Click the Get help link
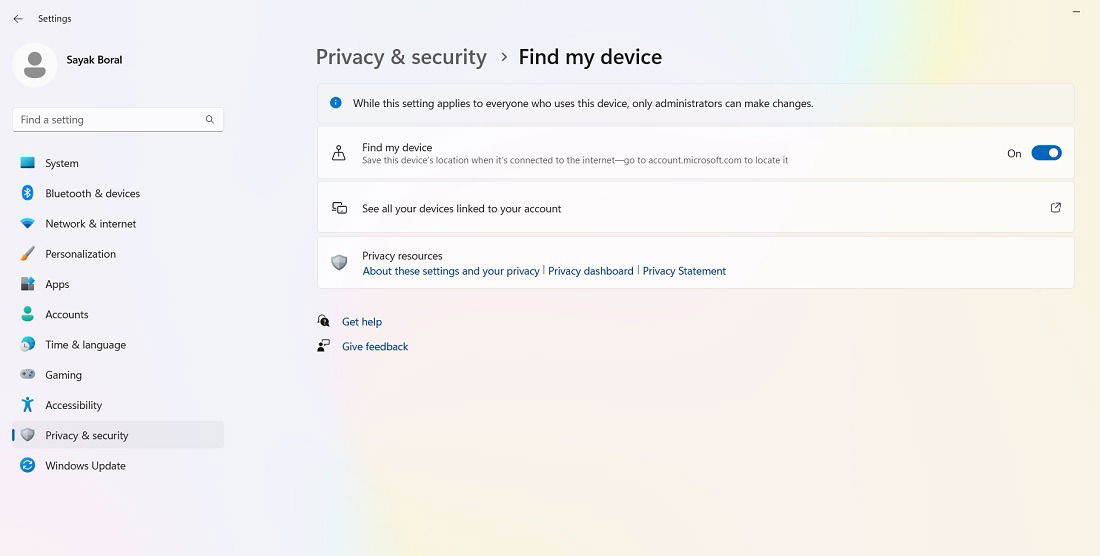 (362, 322)
